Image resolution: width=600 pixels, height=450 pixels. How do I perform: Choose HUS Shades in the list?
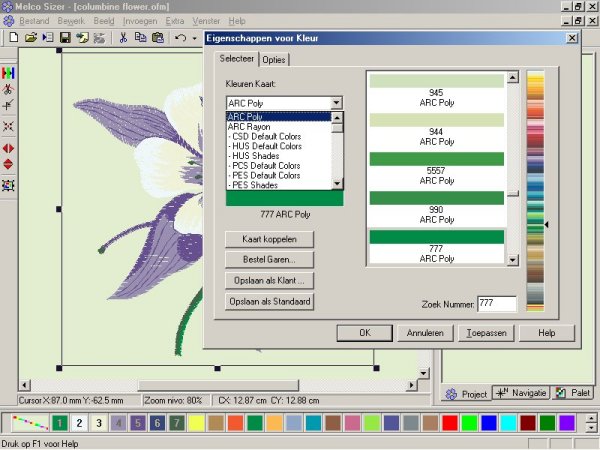click(x=279, y=156)
